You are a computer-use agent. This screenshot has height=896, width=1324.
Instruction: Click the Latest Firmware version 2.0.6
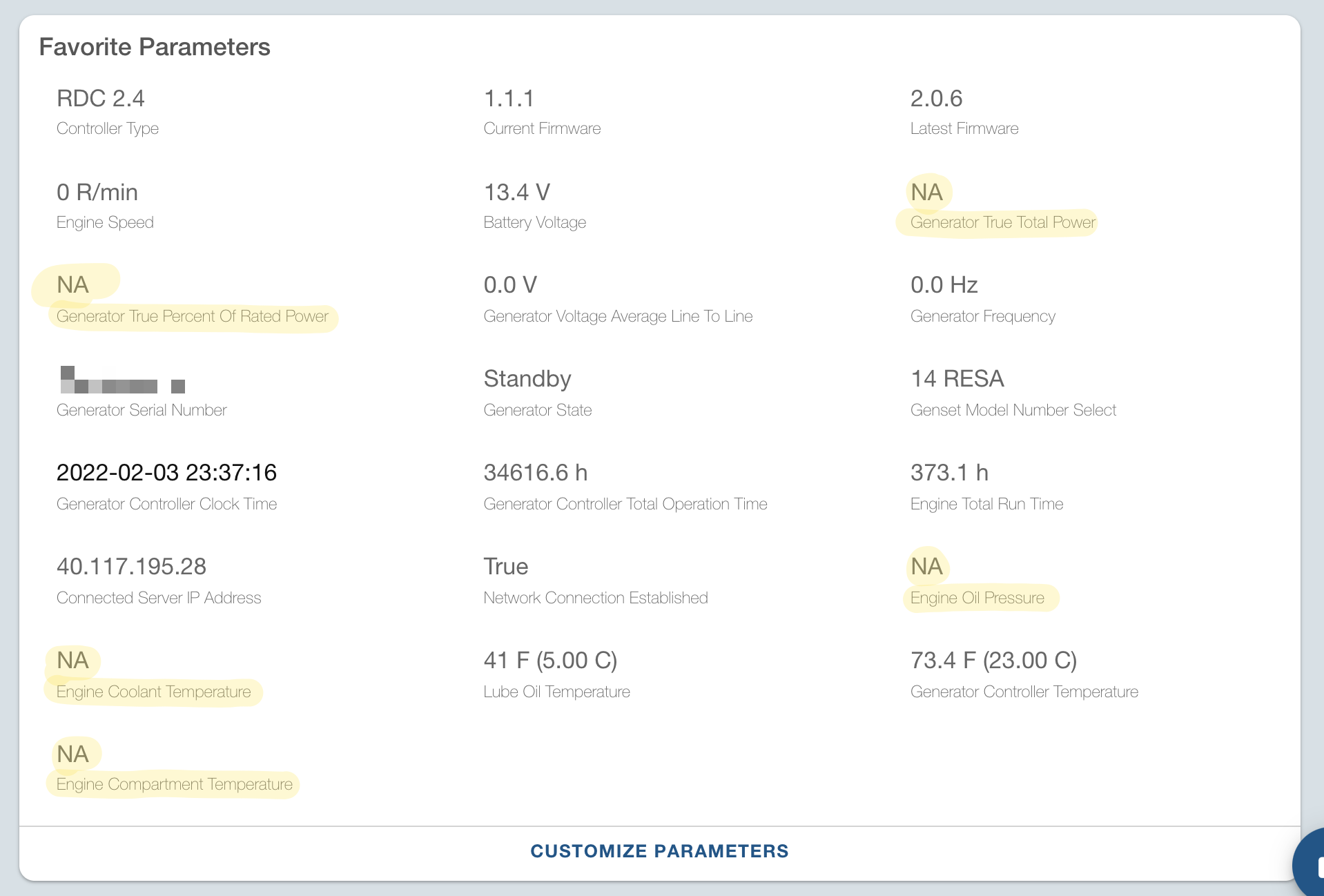click(x=936, y=98)
